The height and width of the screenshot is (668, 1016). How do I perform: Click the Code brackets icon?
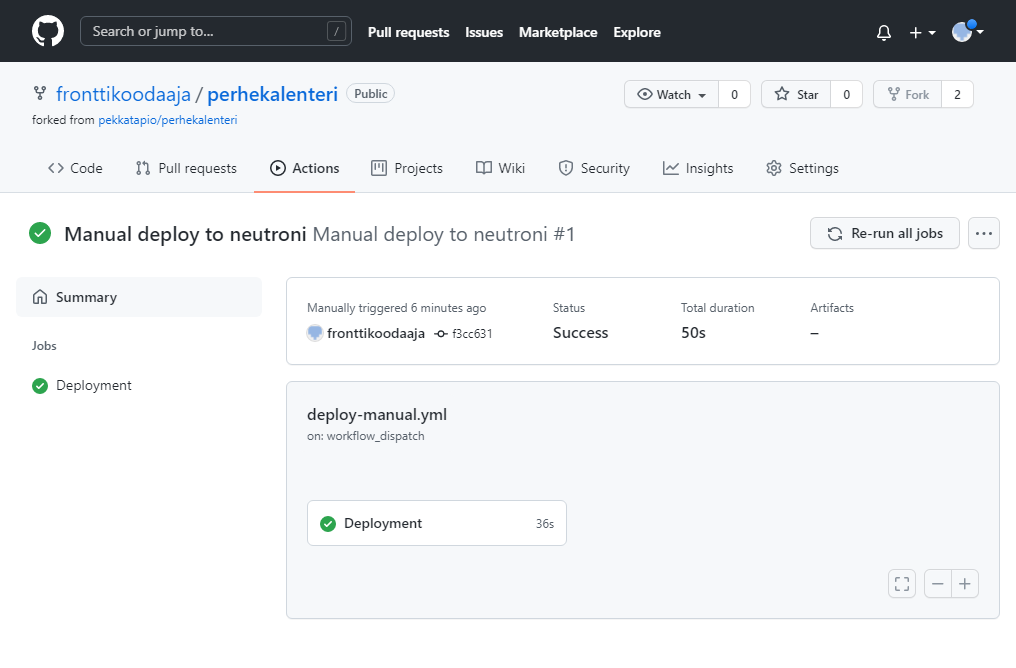pos(56,168)
